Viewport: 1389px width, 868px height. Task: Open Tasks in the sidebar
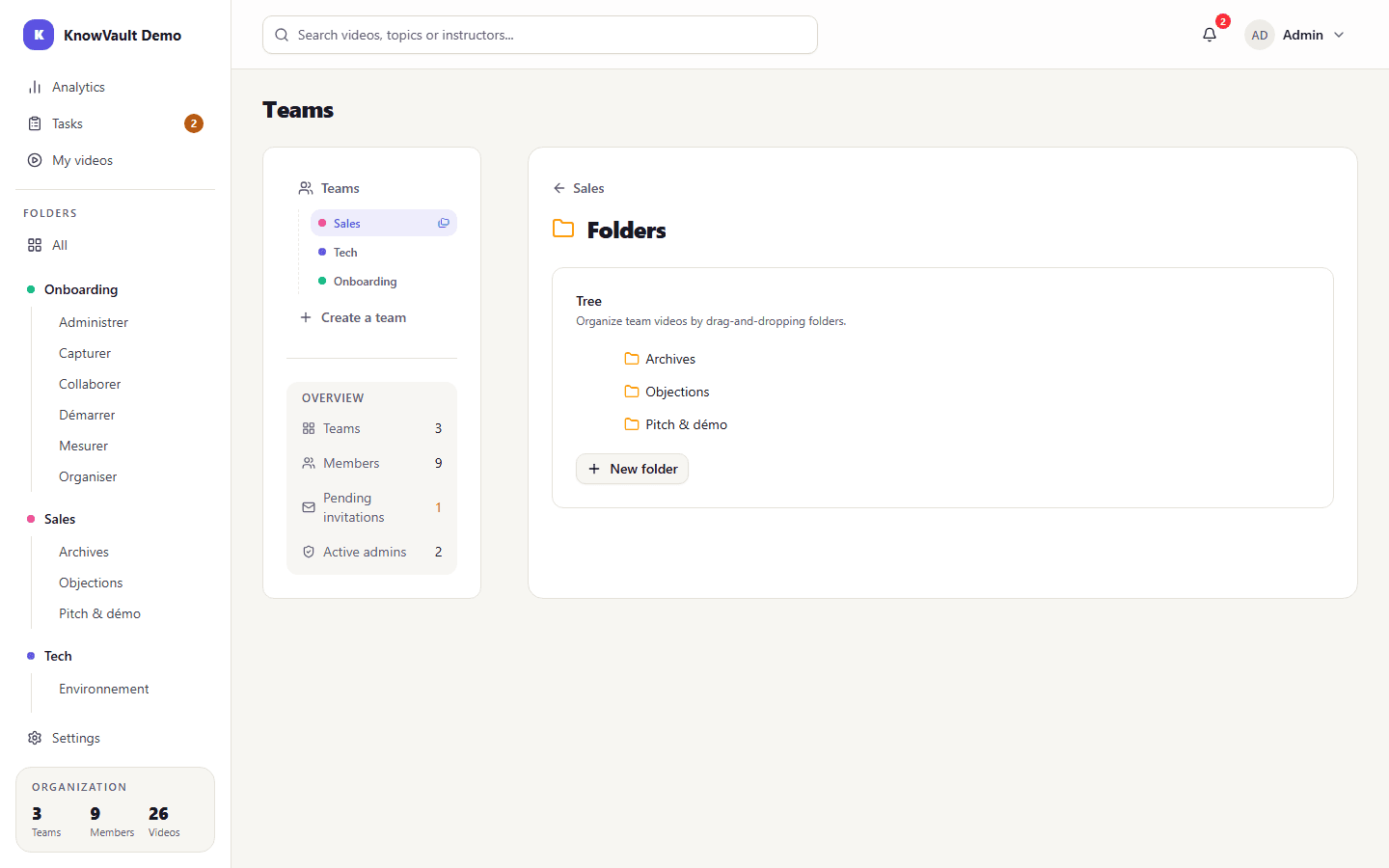click(116, 123)
